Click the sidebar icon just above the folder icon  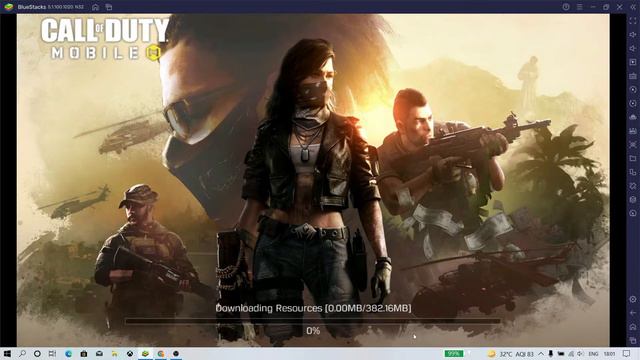click(633, 144)
